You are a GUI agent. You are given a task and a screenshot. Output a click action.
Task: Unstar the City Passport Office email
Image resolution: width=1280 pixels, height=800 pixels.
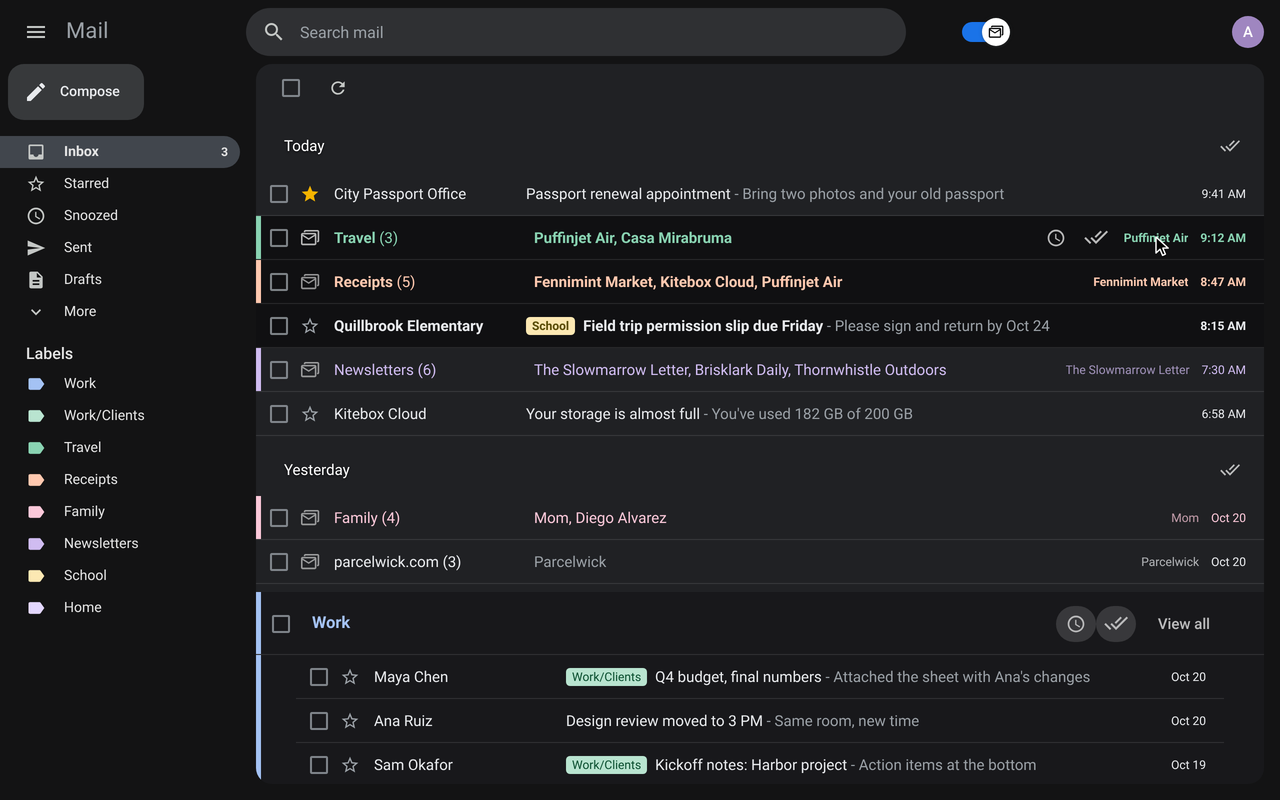point(310,194)
